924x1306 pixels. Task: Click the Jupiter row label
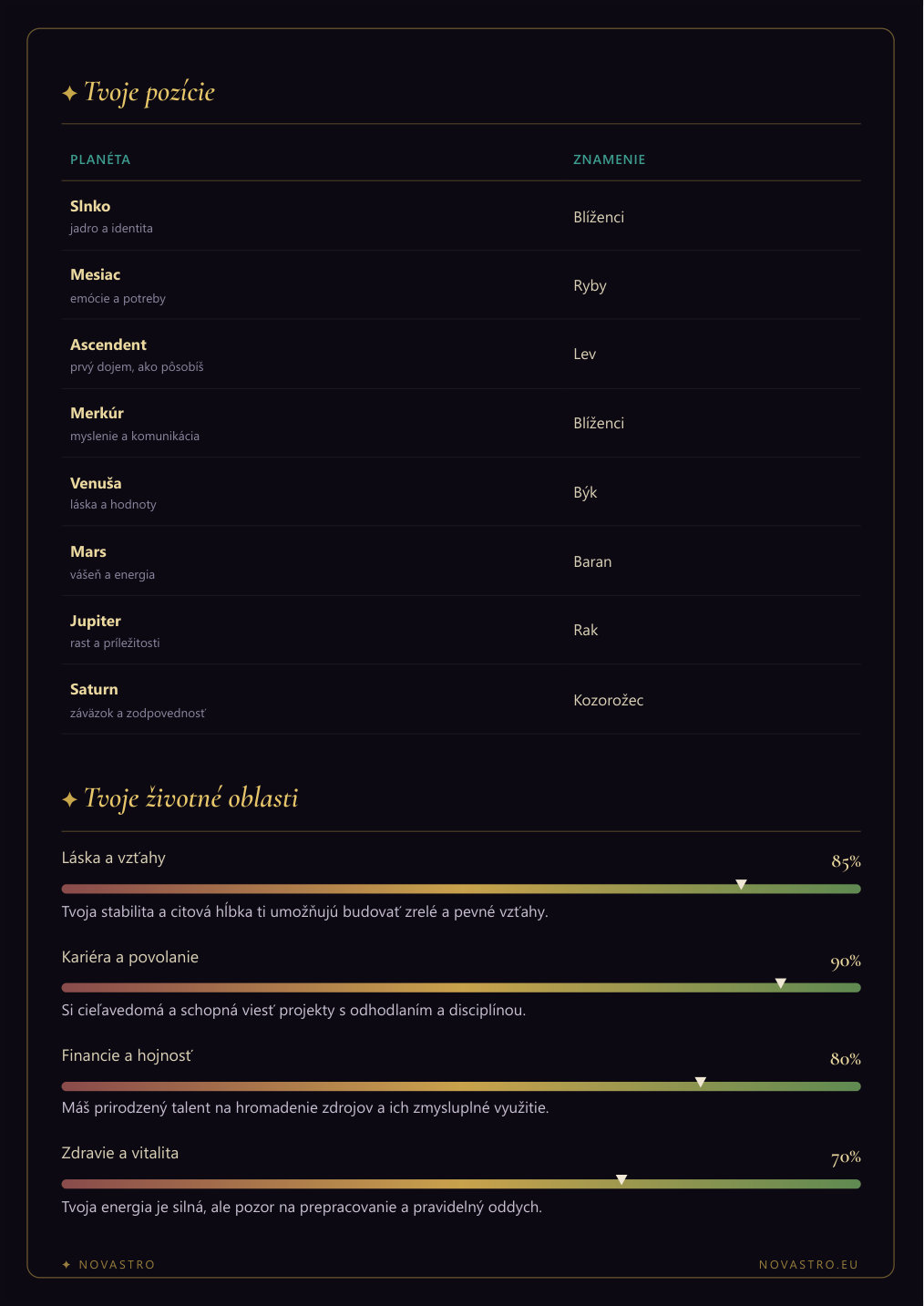click(96, 621)
